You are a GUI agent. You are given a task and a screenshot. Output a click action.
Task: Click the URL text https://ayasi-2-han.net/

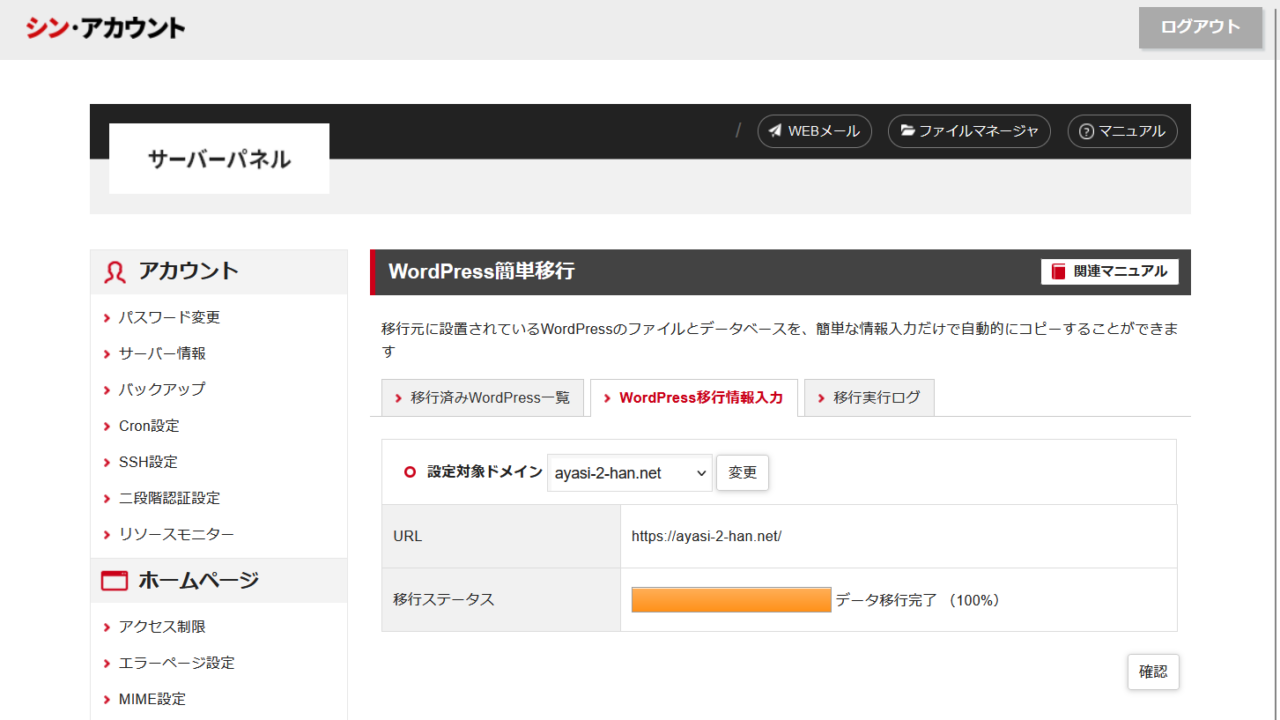(706, 536)
